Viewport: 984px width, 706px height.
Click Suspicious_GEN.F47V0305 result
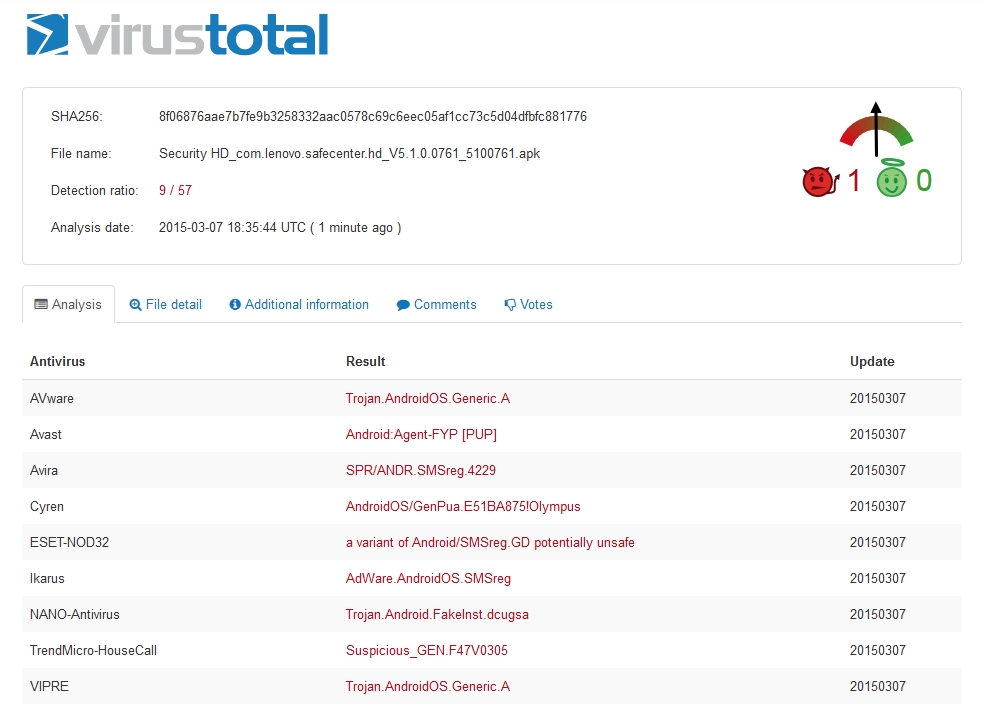click(427, 651)
